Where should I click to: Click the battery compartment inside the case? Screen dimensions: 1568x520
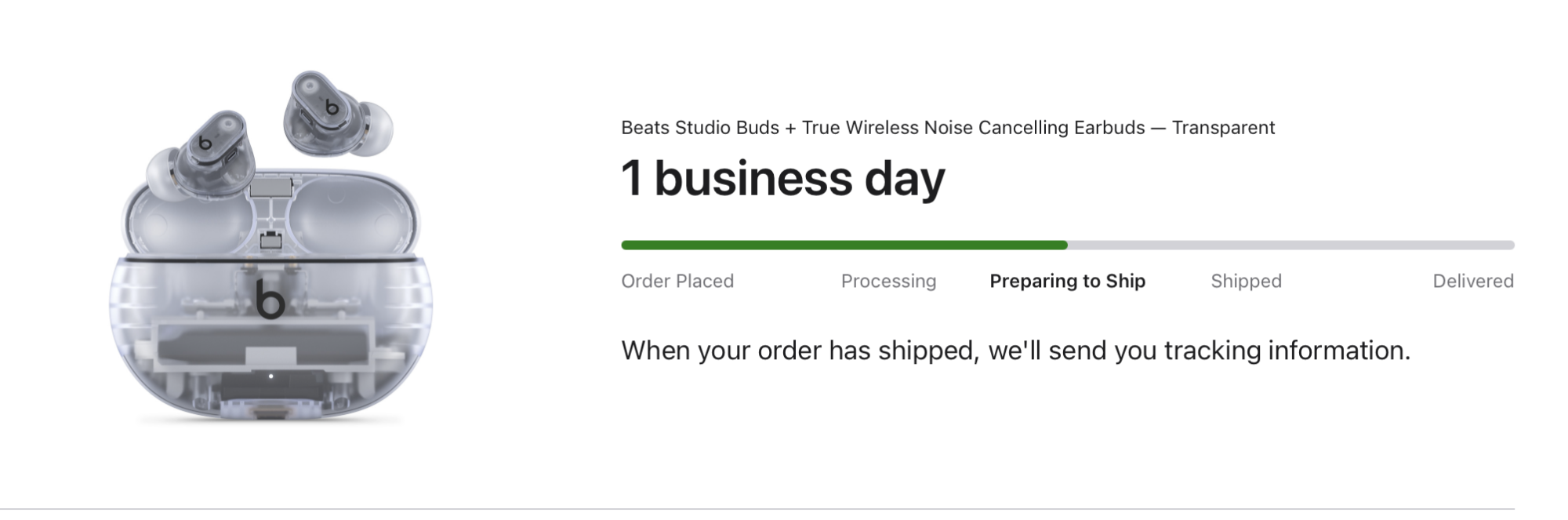[x=270, y=344]
